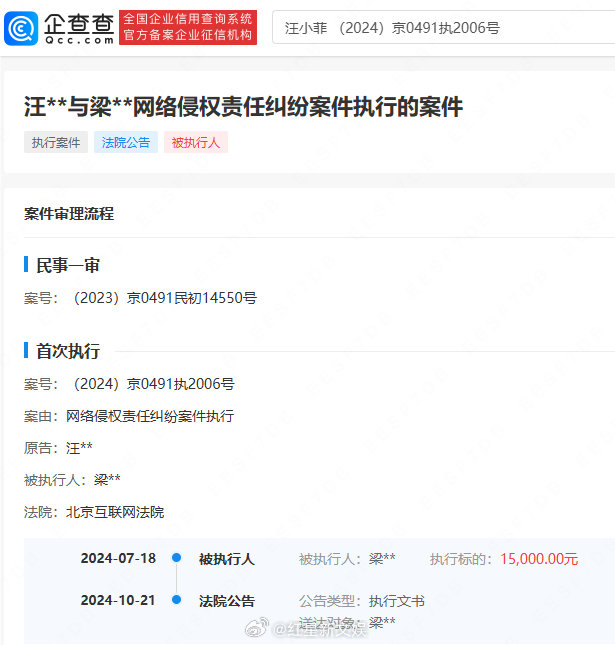Click the case title 汪**与梁**网络侵权责任纠纷
The width and height of the screenshot is (615, 645).
(243, 107)
